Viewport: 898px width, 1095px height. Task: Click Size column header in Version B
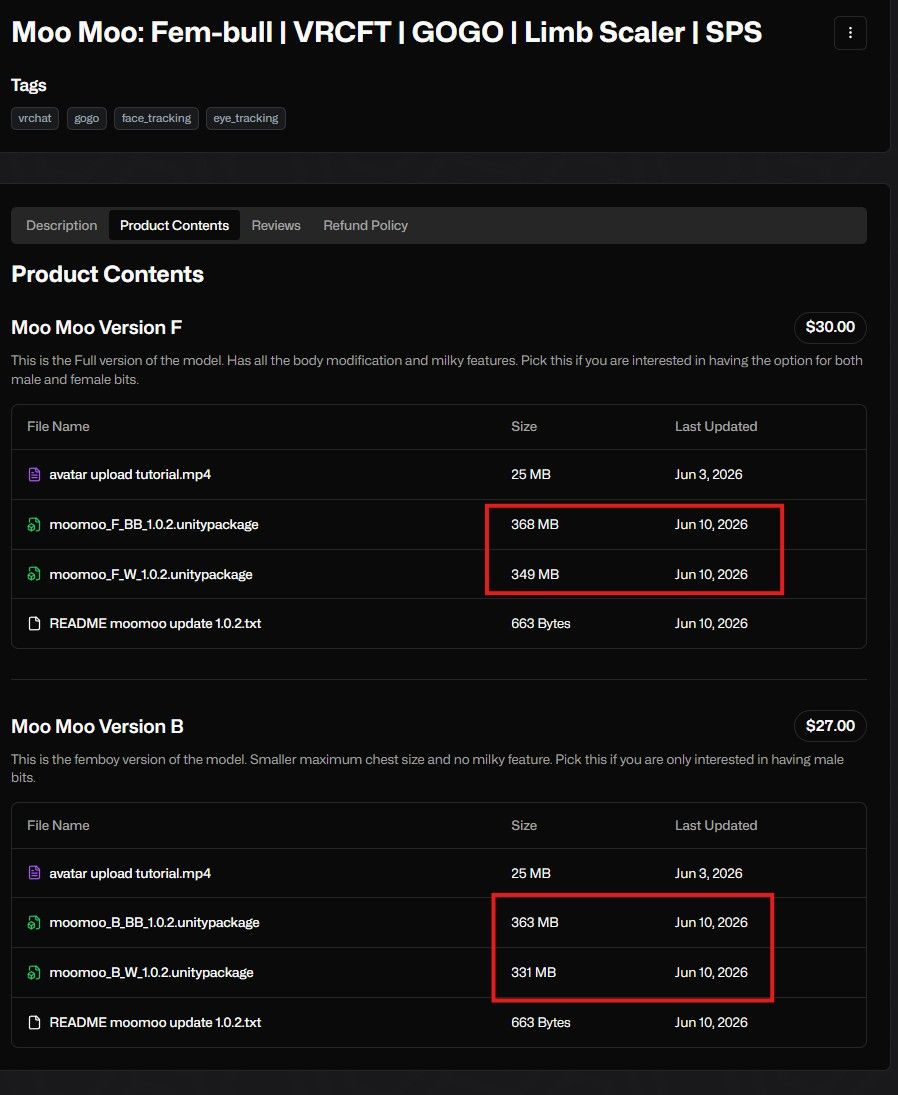click(524, 825)
